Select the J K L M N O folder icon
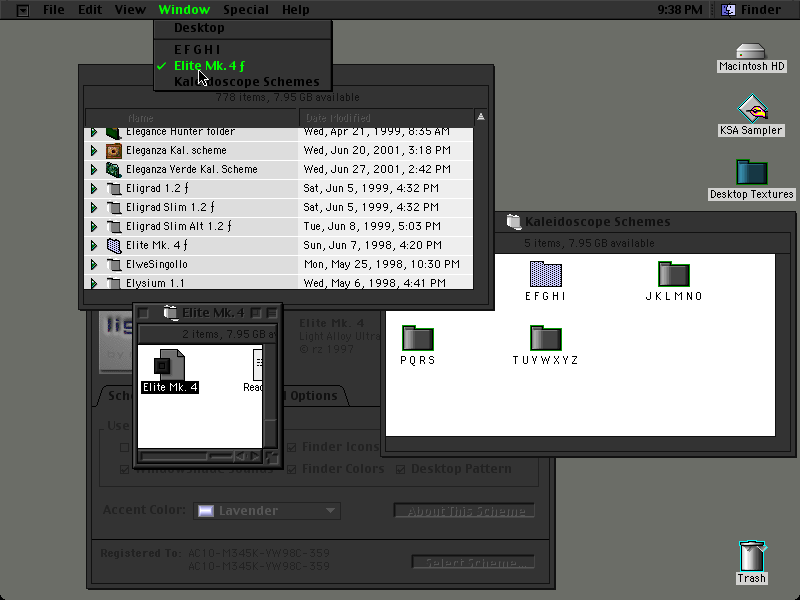 point(673,274)
